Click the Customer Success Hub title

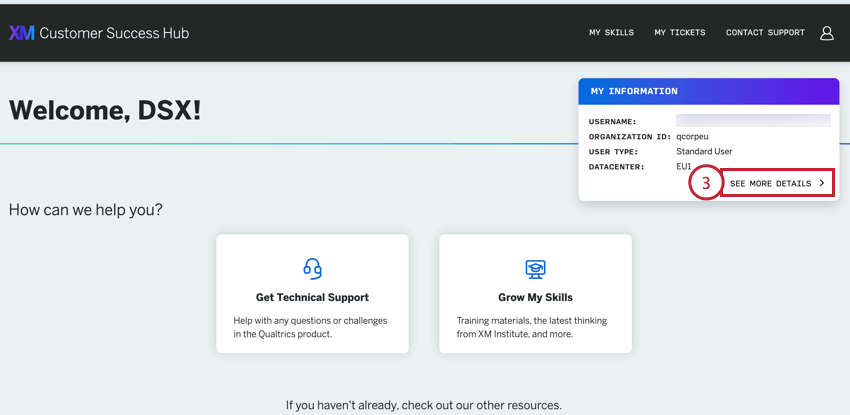[x=114, y=33]
